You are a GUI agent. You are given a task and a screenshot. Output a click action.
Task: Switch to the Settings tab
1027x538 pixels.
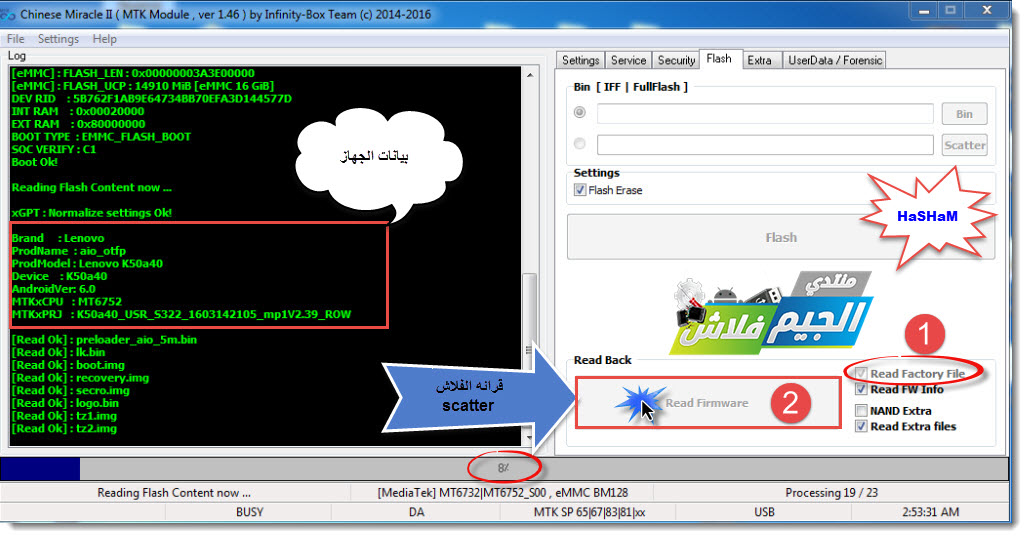(580, 60)
